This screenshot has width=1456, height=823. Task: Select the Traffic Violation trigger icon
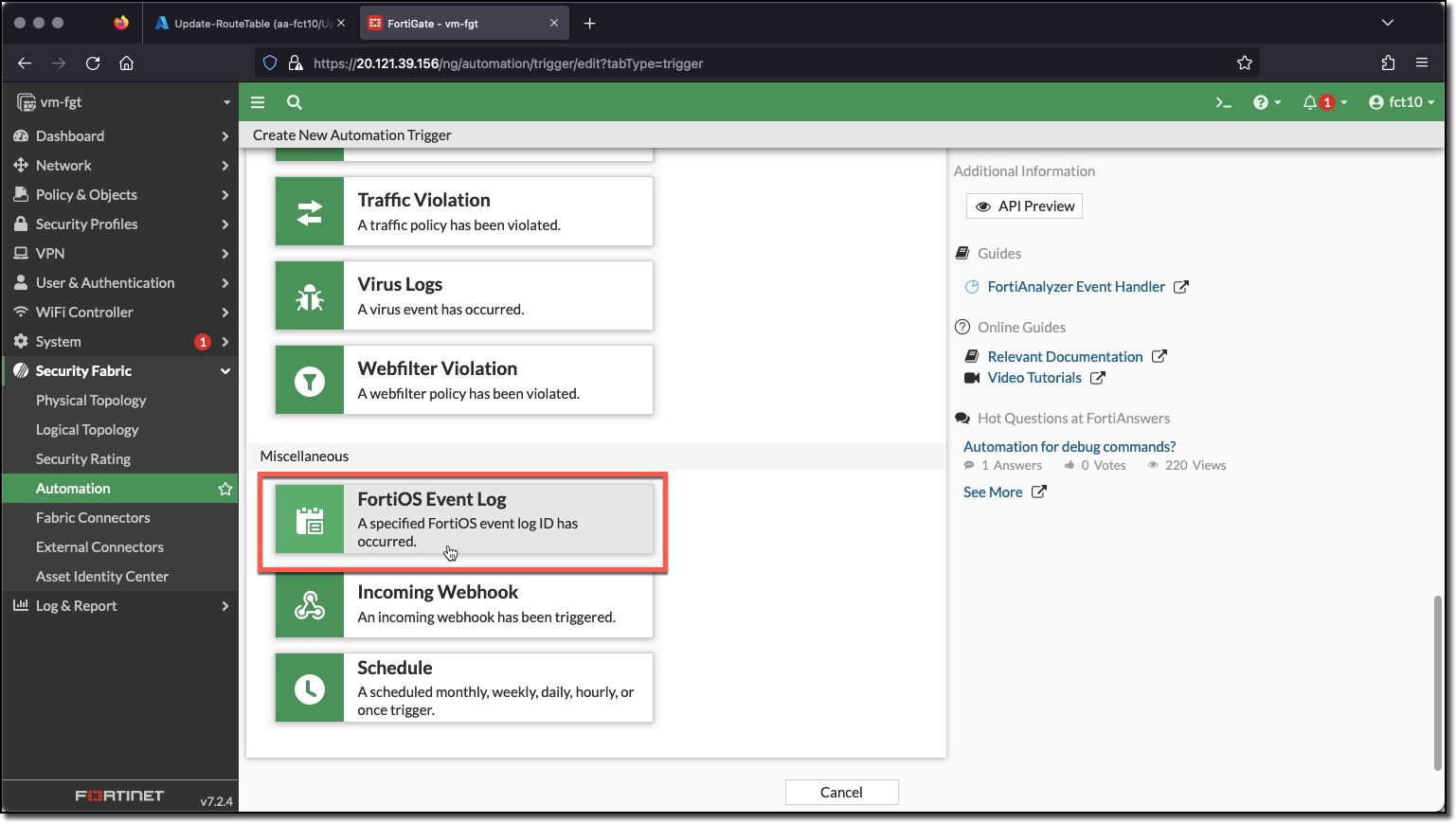[x=310, y=212]
